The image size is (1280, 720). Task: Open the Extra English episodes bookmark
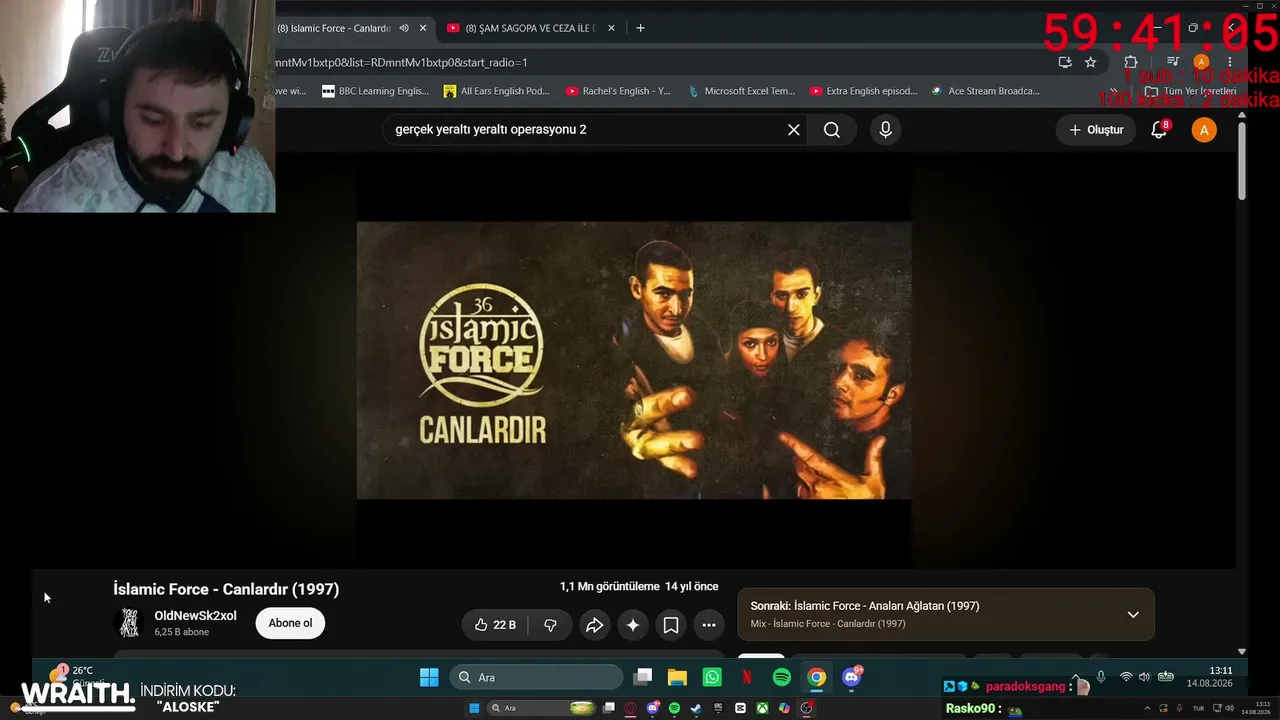(x=863, y=91)
